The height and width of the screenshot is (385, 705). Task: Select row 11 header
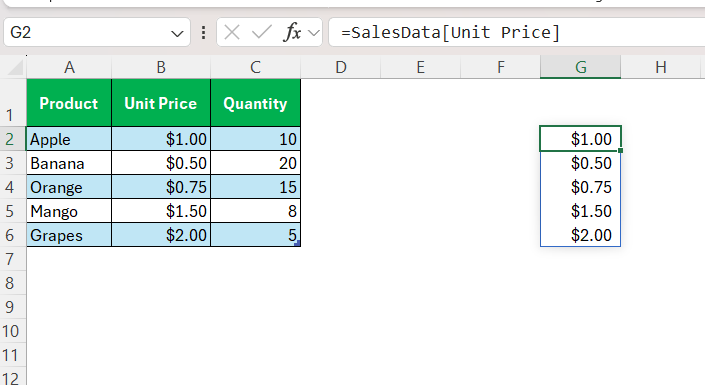(13, 355)
